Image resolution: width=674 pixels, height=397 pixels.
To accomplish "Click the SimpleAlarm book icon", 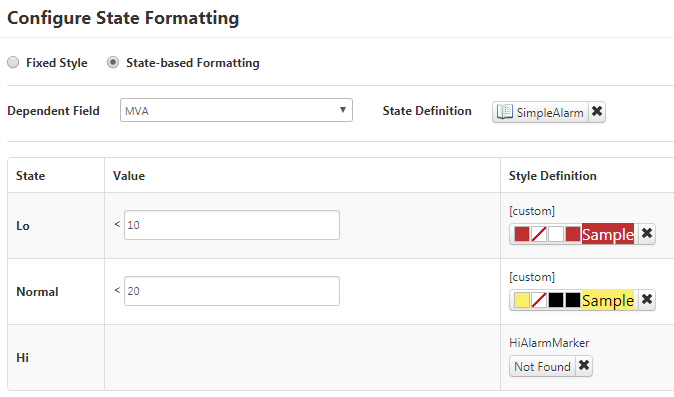I will (x=505, y=112).
